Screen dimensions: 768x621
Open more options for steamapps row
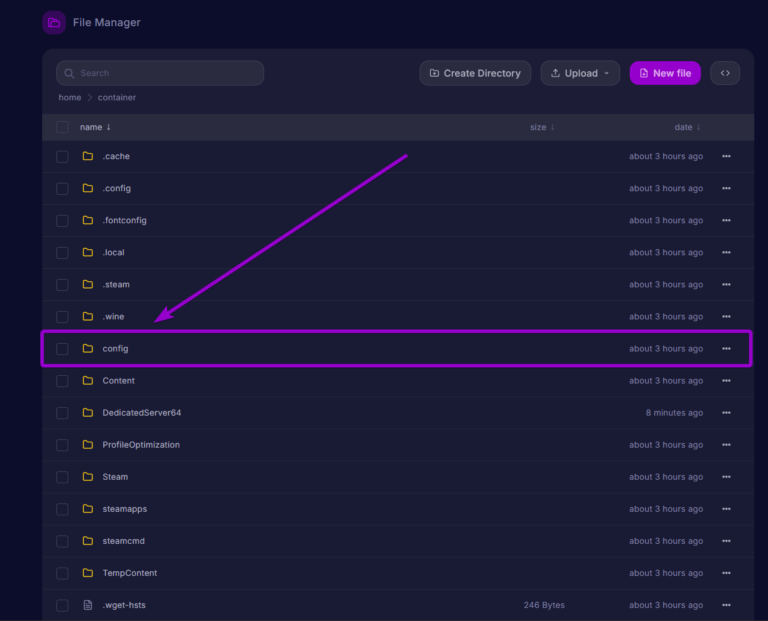[x=726, y=509]
